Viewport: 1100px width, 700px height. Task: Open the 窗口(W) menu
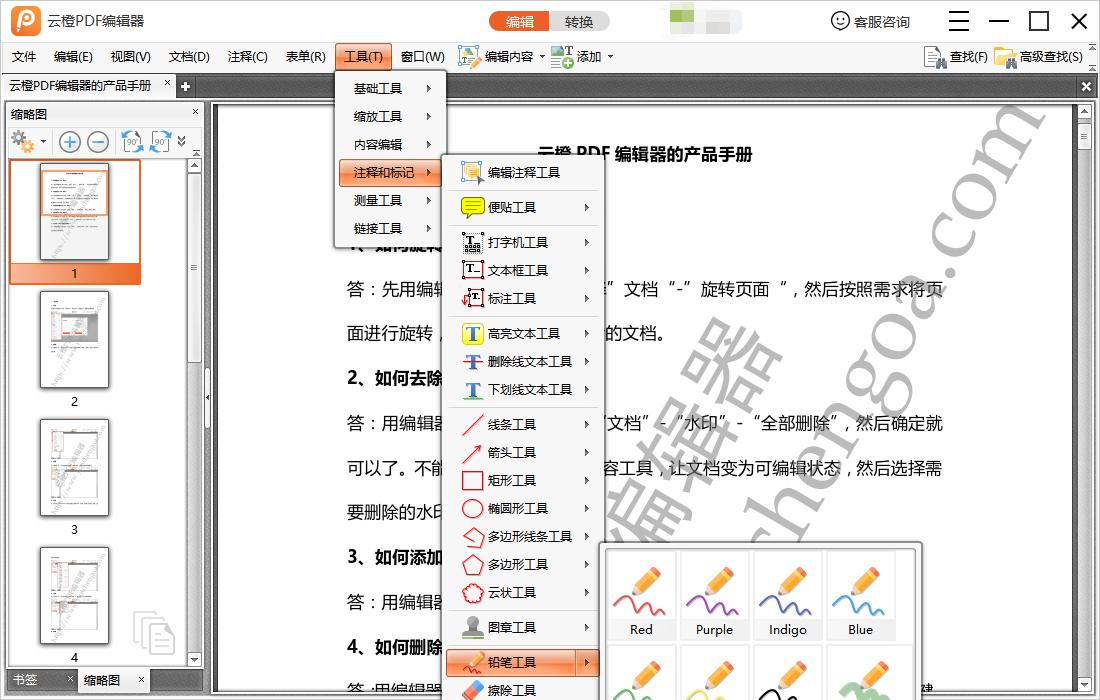(x=422, y=57)
